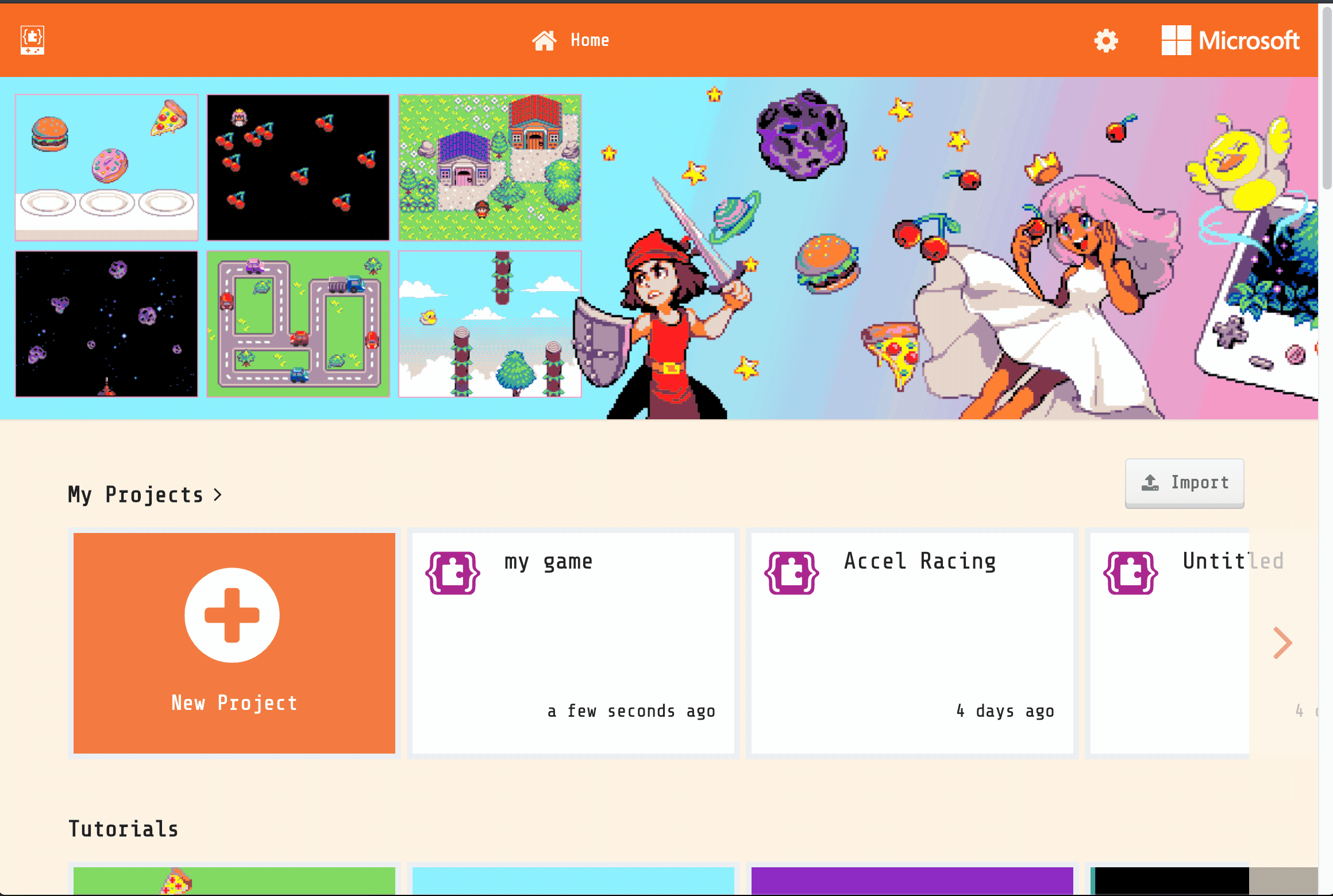
Task: Expand the My Projects chevron
Action: click(x=218, y=495)
